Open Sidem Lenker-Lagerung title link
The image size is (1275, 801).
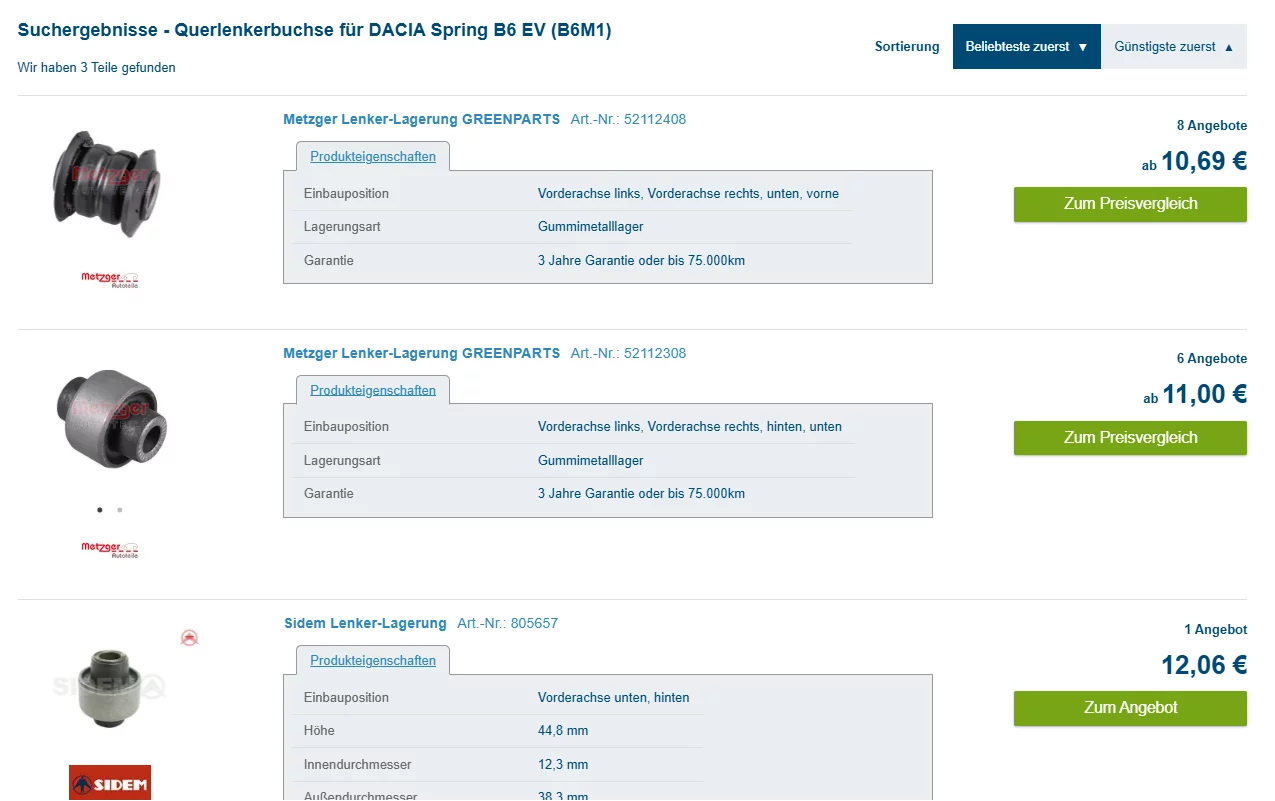365,624
